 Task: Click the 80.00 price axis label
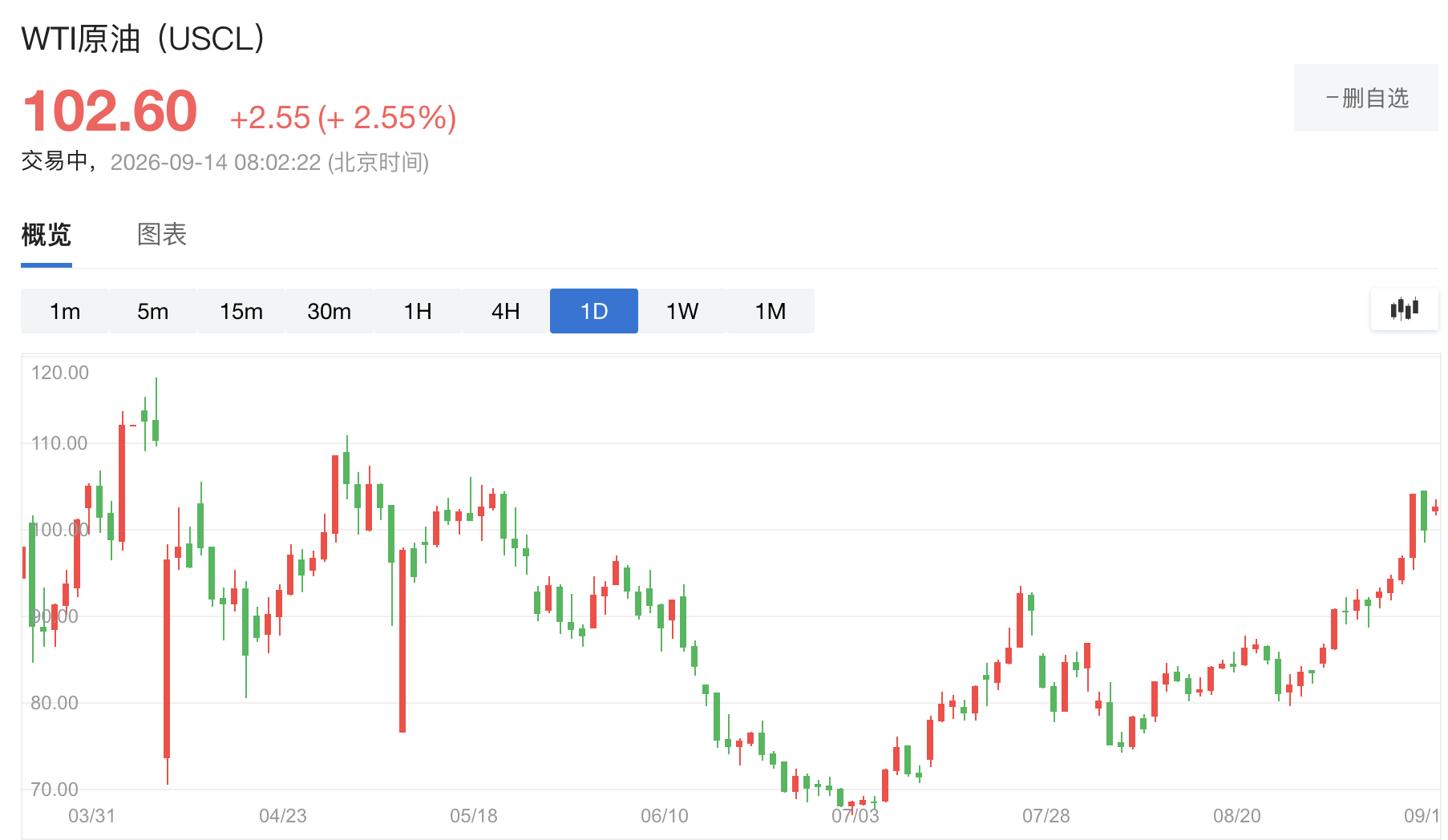pyautogui.click(x=55, y=703)
